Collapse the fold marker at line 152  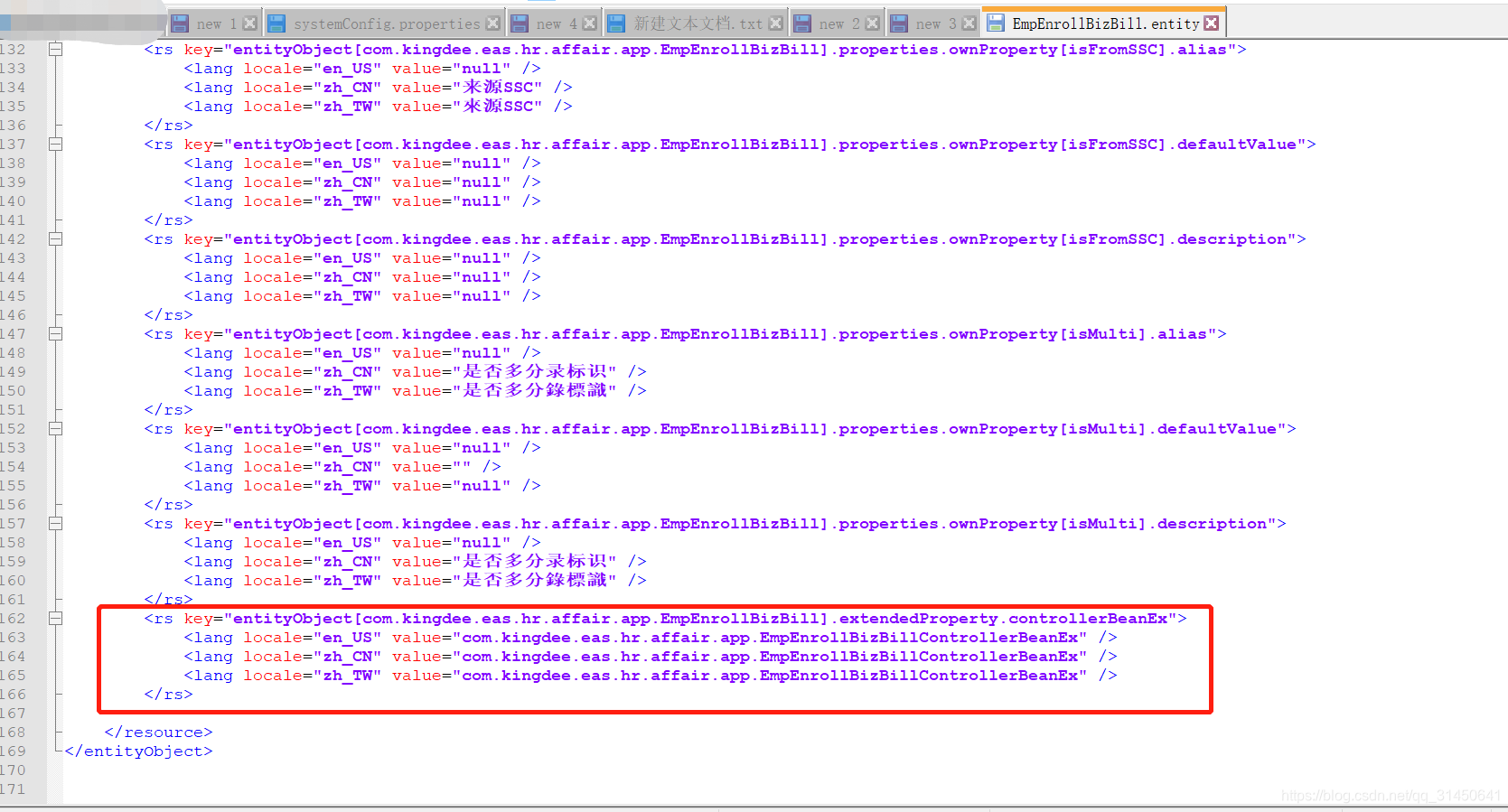tap(55, 429)
